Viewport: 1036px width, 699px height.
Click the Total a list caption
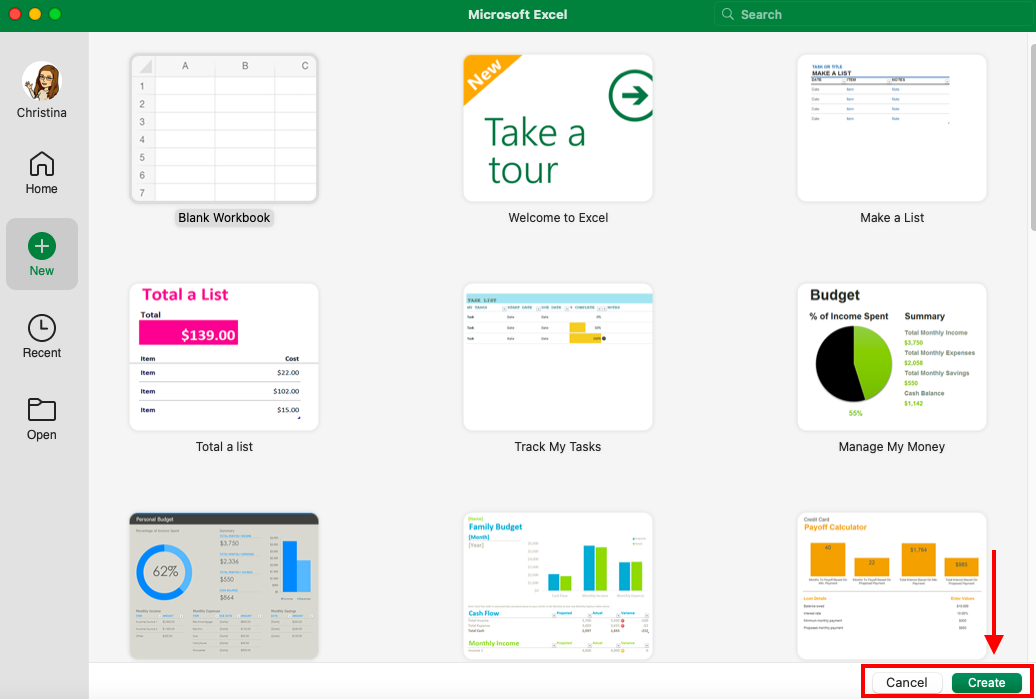tap(224, 447)
